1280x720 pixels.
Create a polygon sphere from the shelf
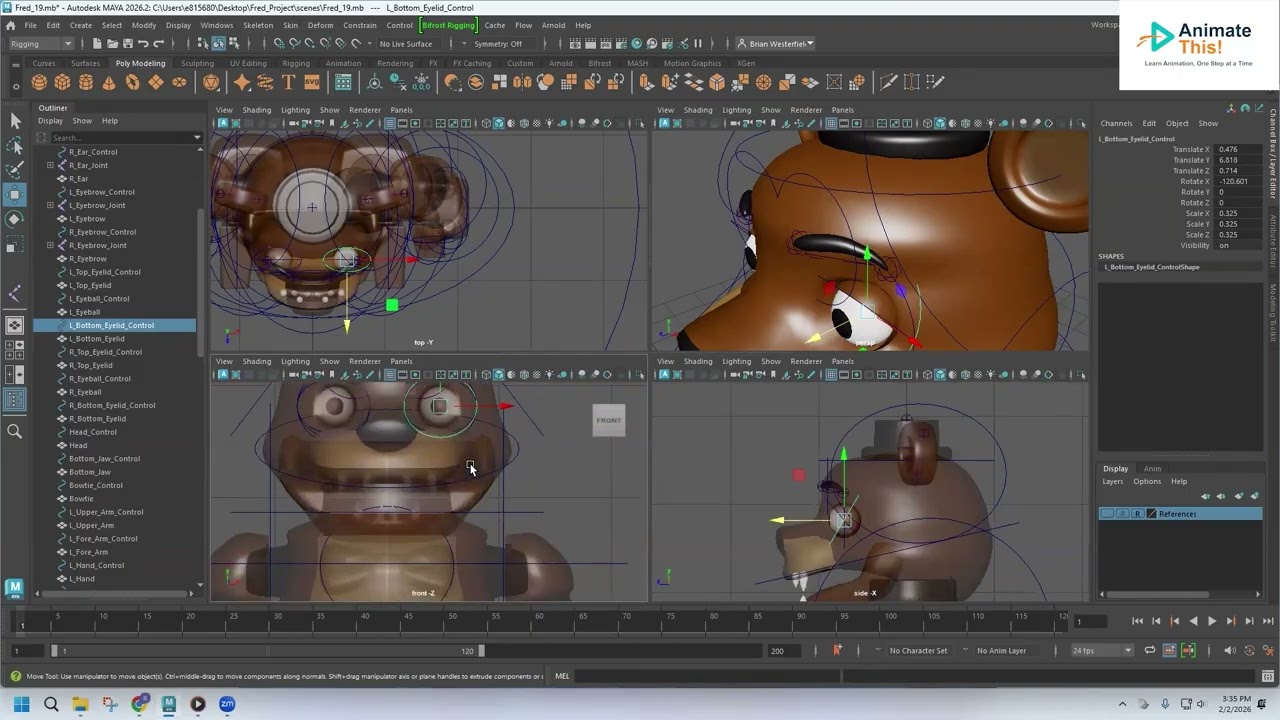tap(39, 82)
